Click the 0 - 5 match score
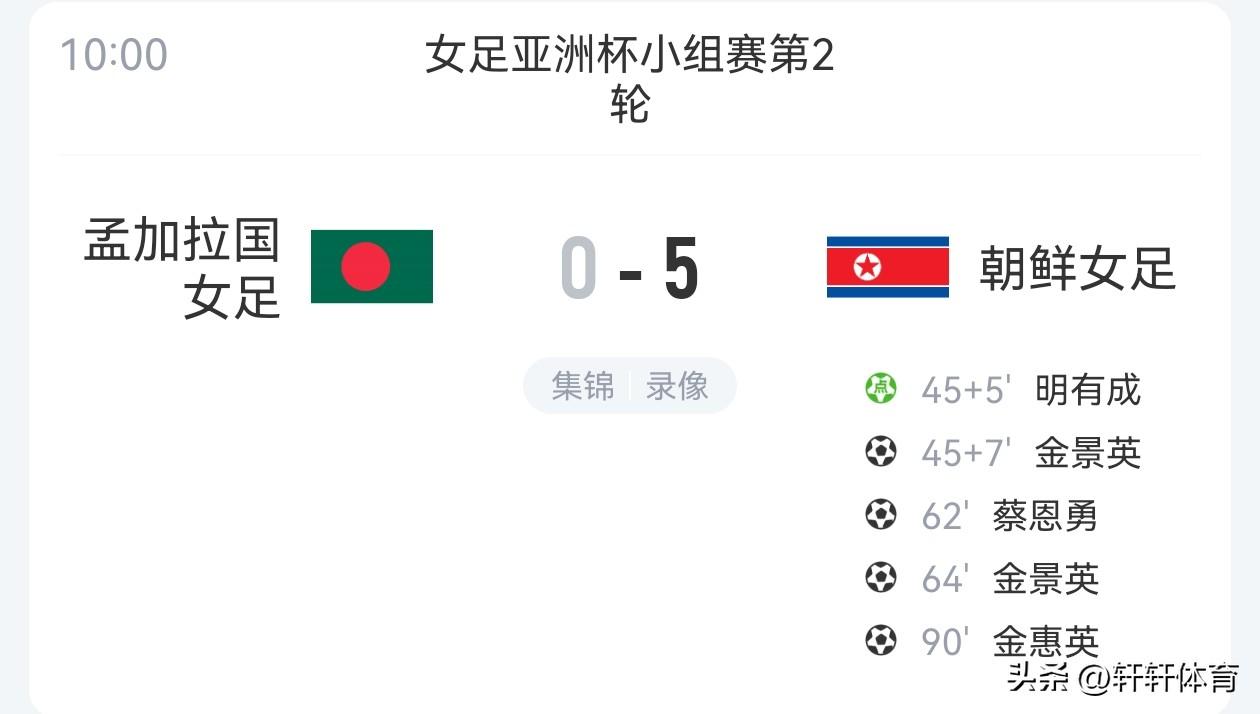1260x714 pixels. (x=630, y=270)
